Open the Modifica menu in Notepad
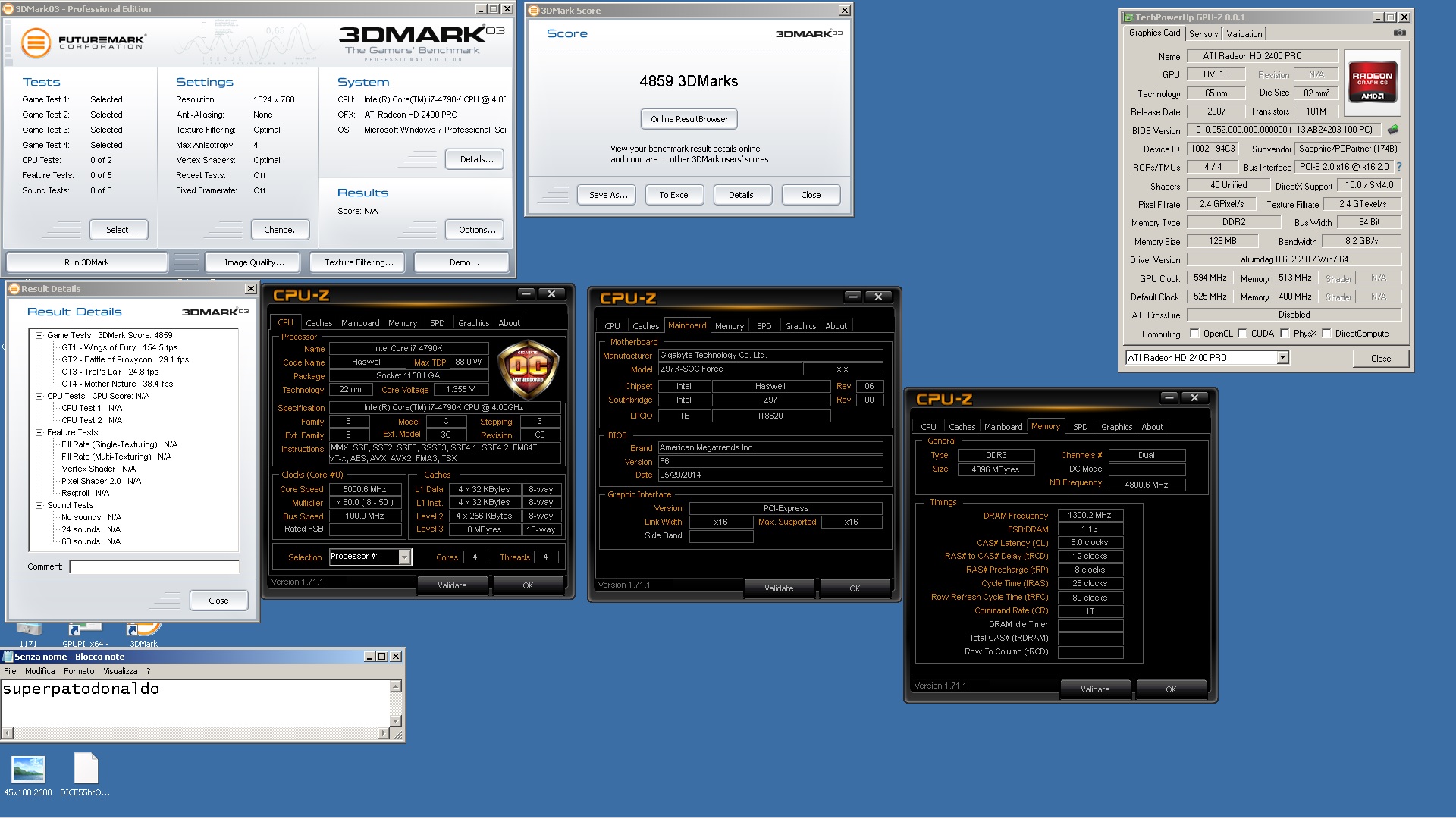Viewport: 1456px width, 819px height. (x=39, y=671)
